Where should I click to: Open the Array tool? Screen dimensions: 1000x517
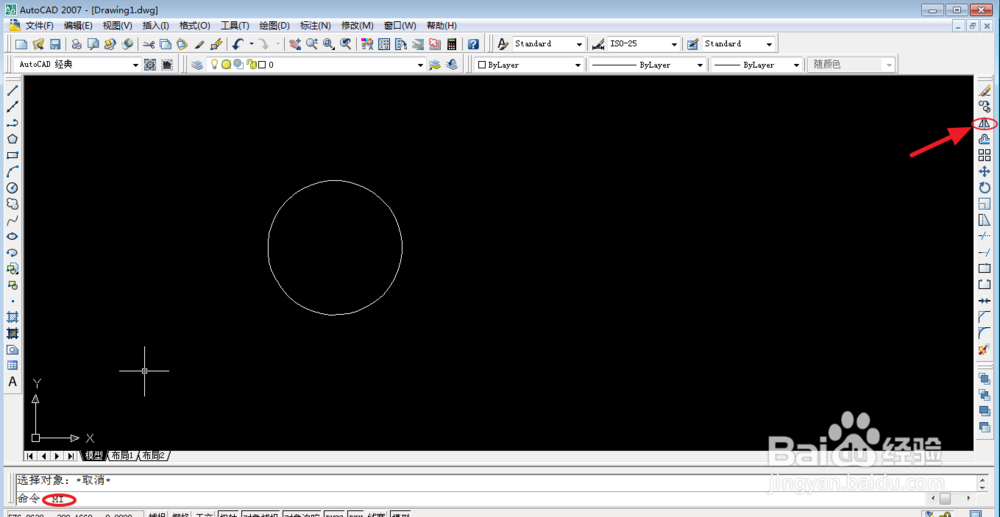[x=985, y=156]
